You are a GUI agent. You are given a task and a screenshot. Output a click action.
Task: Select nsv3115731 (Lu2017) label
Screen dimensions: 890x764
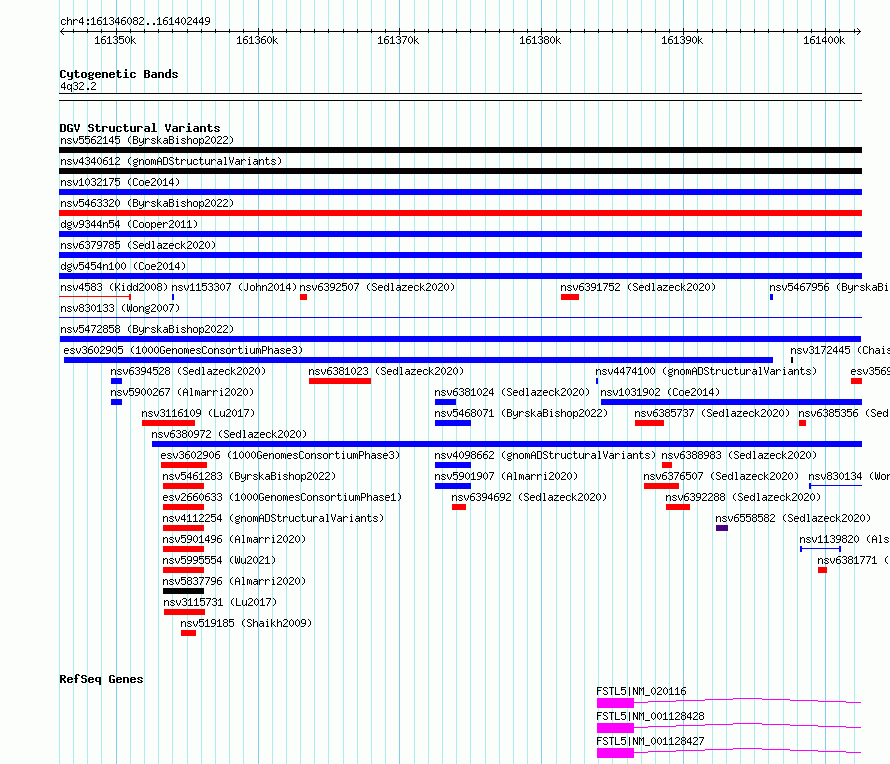pos(220,602)
